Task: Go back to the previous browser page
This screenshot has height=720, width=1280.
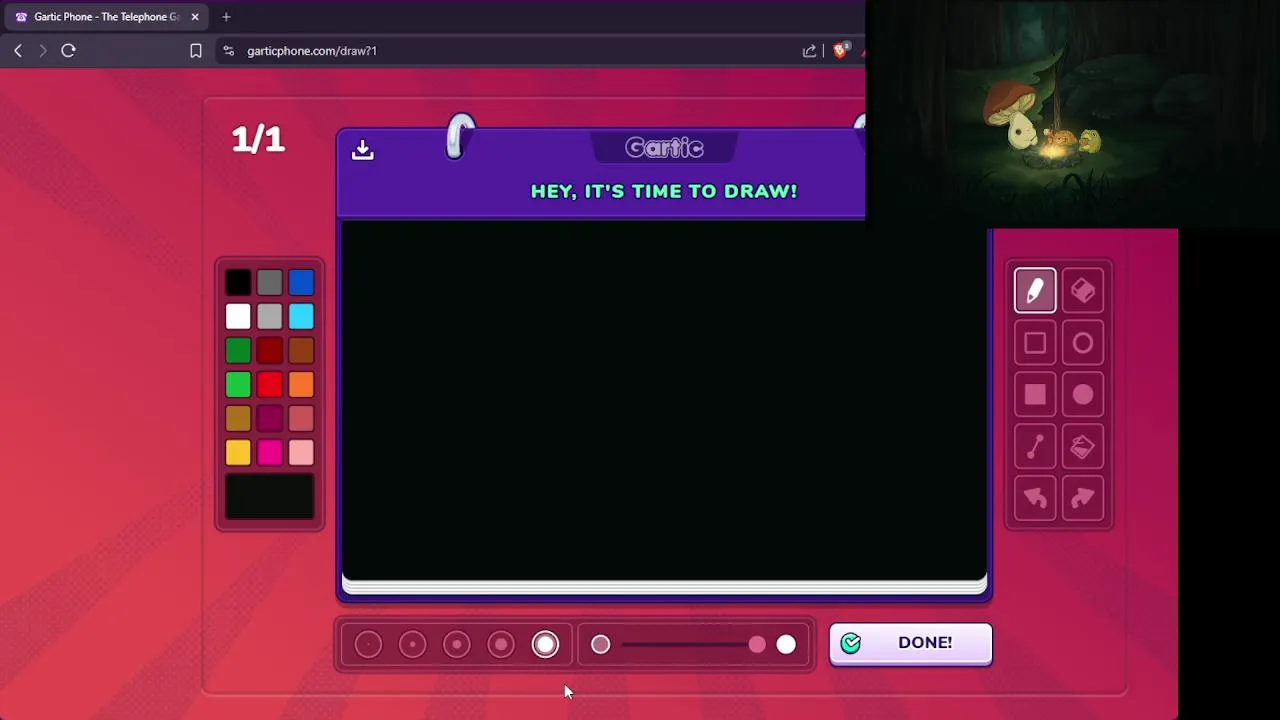Action: point(18,50)
